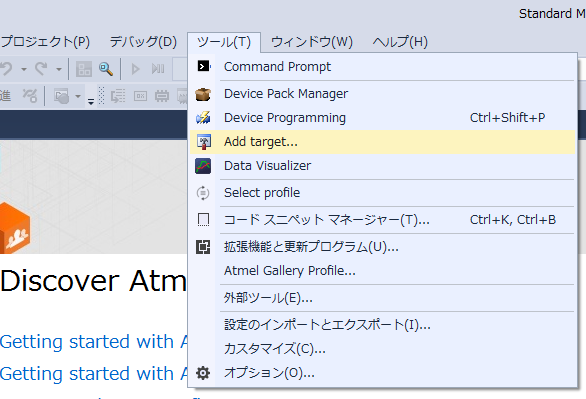Image resolution: width=586 pixels, height=399 pixels.
Task: Select Add target... menu entry
Action: 382,142
